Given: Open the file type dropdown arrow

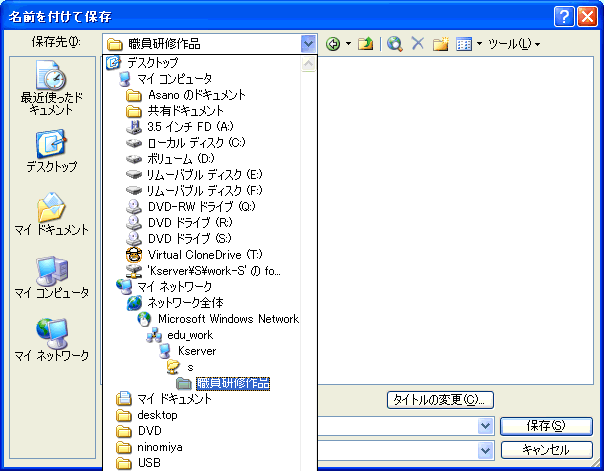Looking at the screenshot, I should 486,450.
